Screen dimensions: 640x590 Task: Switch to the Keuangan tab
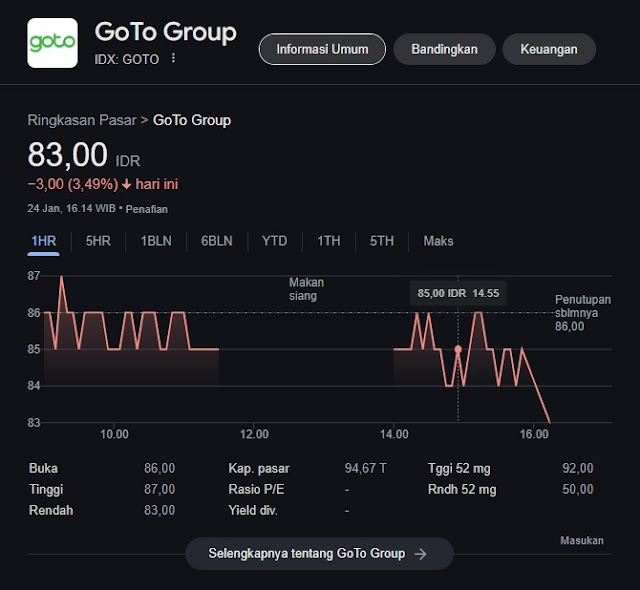tap(549, 49)
